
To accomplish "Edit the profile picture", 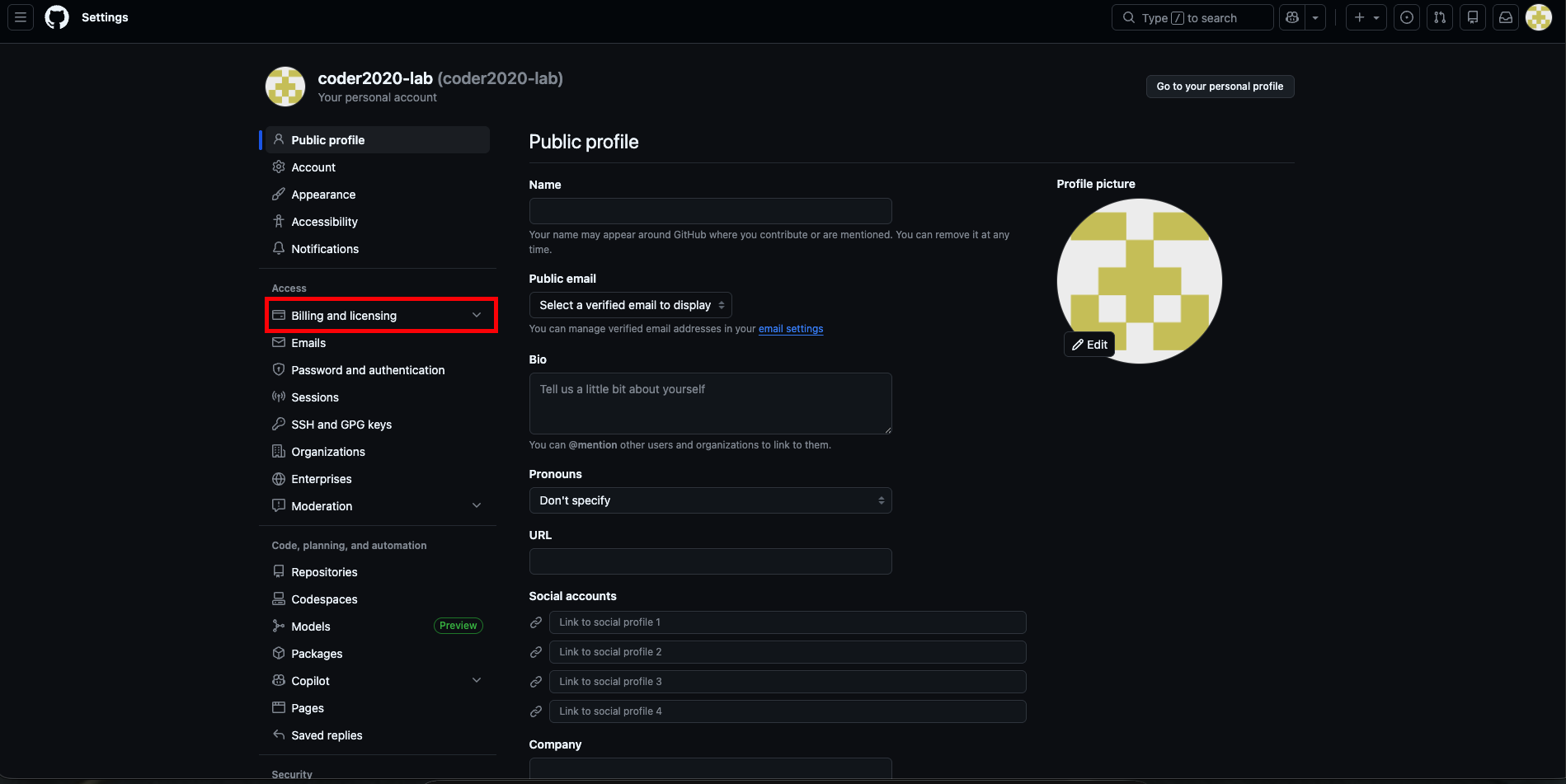I will [x=1089, y=345].
